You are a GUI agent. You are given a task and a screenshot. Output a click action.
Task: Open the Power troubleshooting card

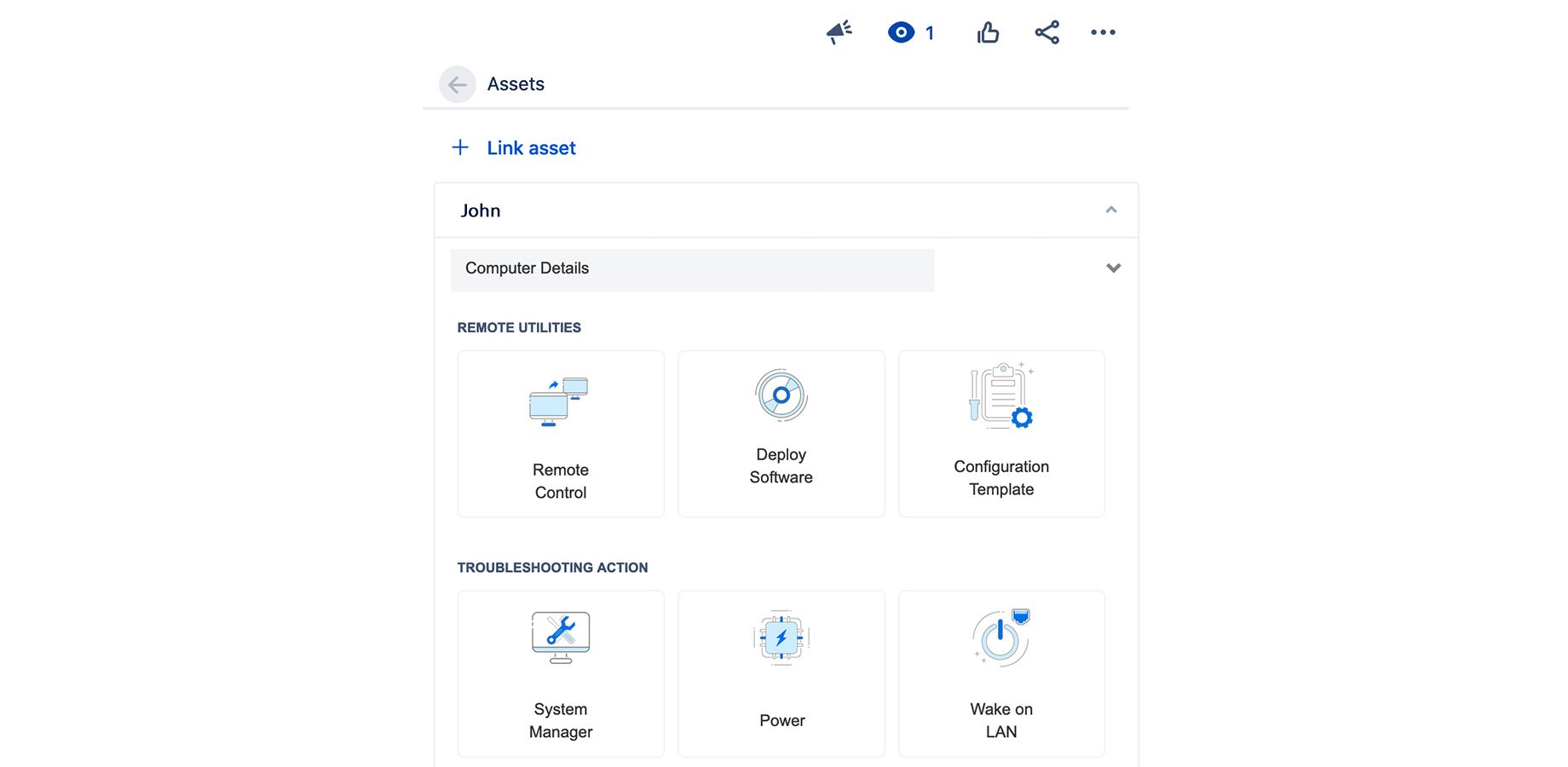[x=781, y=674]
